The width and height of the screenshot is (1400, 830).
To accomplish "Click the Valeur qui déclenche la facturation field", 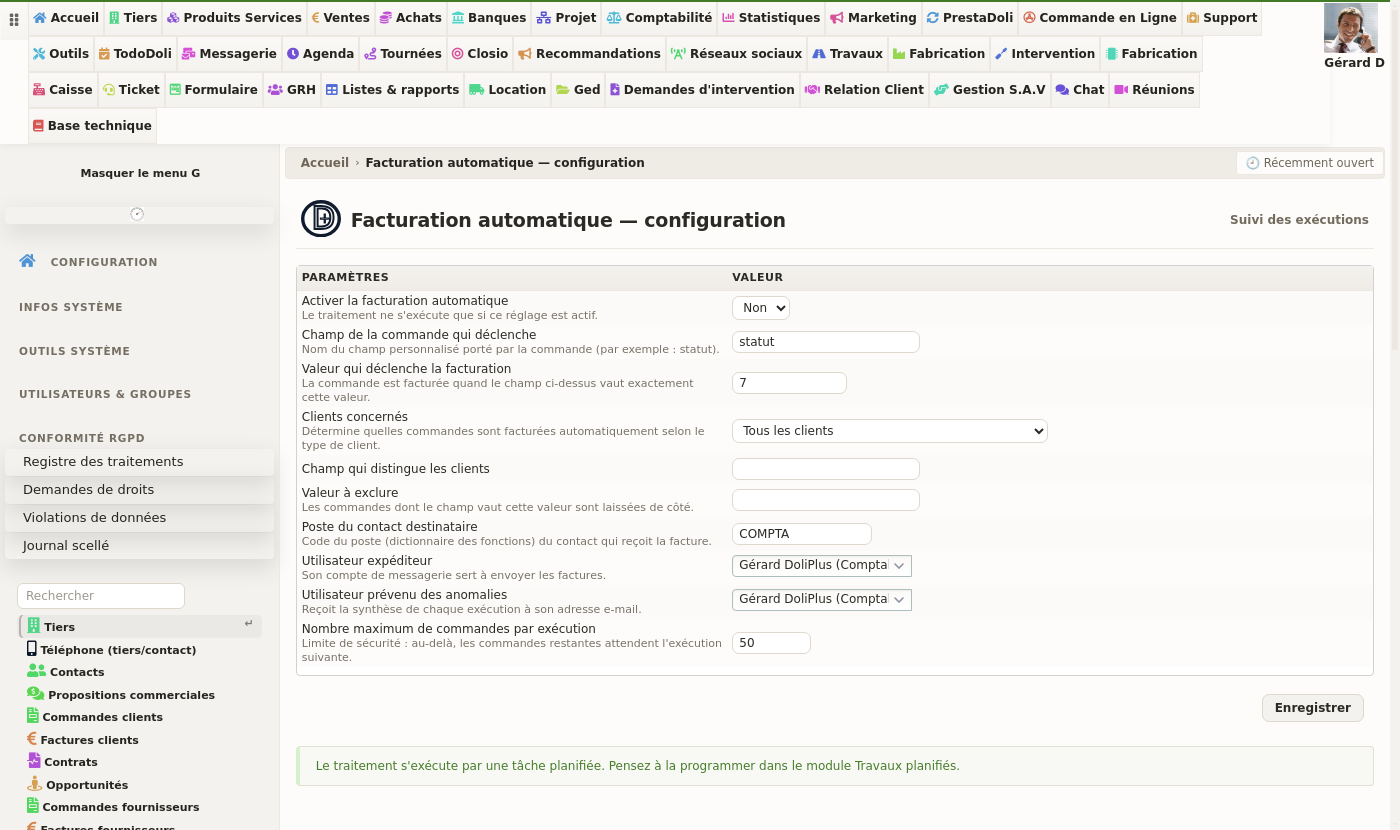I will click(x=789, y=383).
